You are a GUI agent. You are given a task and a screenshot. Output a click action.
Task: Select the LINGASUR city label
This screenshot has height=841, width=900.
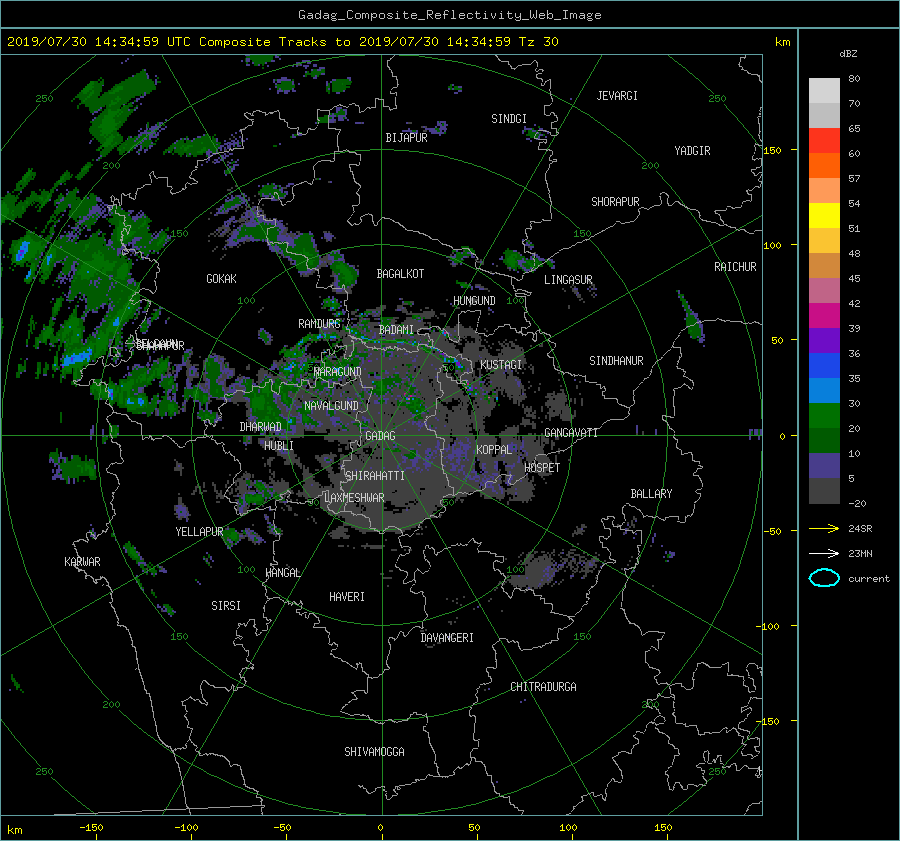[x=568, y=280]
